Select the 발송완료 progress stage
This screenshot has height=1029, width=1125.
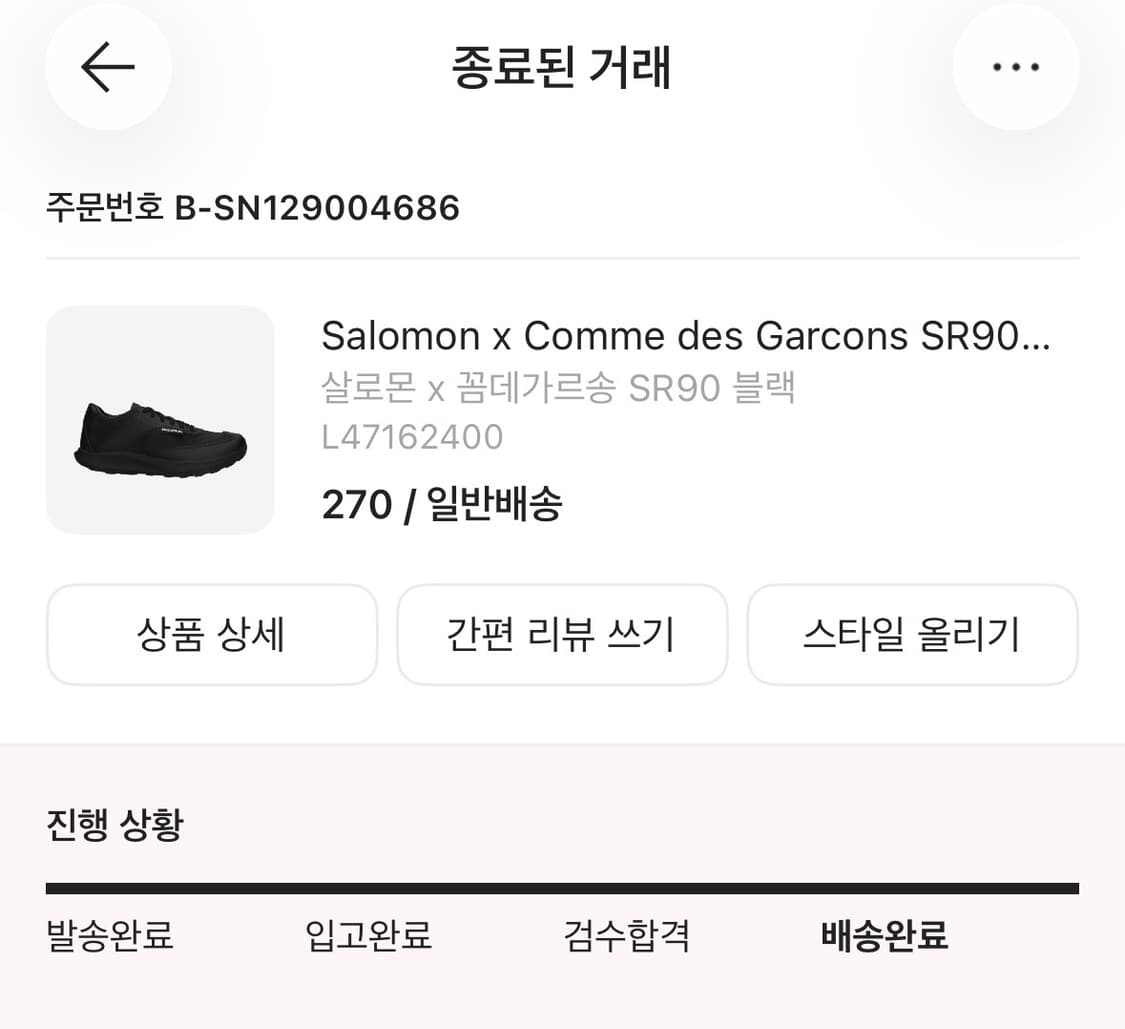pos(108,937)
